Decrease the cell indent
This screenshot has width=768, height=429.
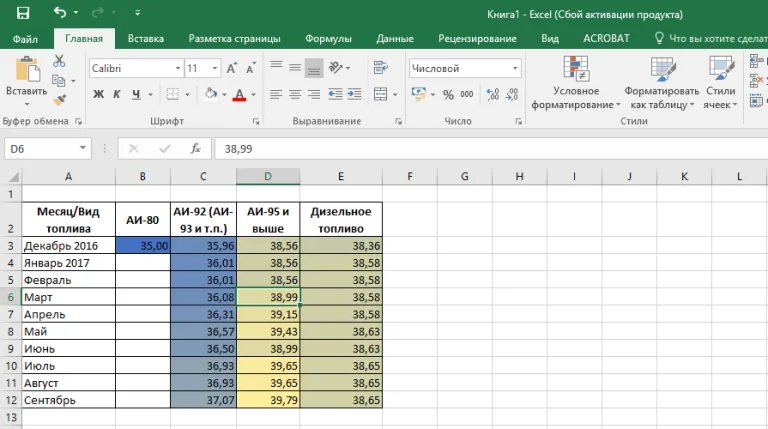click(x=336, y=94)
